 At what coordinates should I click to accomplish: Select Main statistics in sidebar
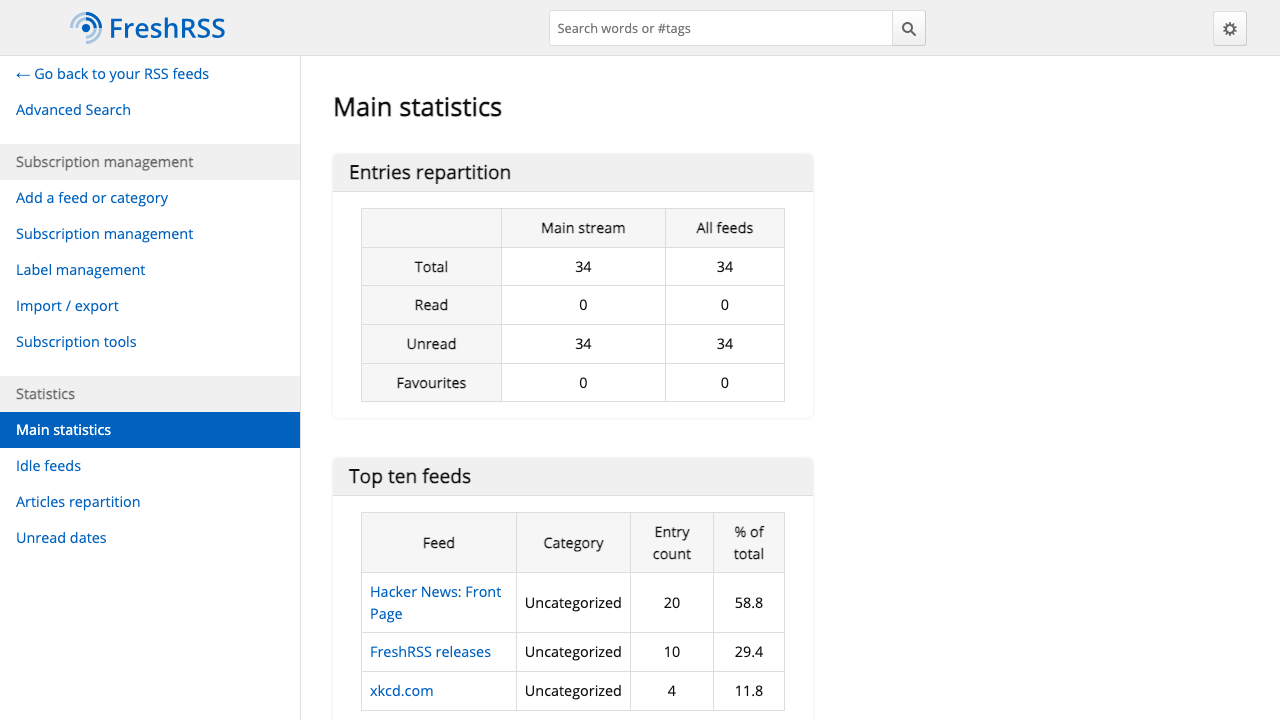coord(150,430)
